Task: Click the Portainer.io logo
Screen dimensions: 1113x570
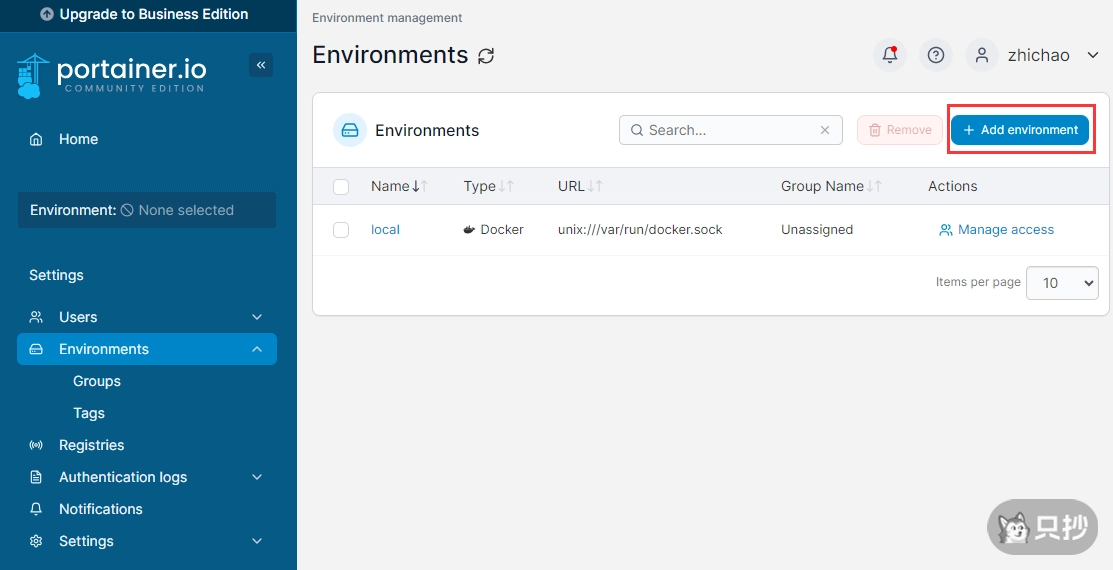Action: coord(112,75)
